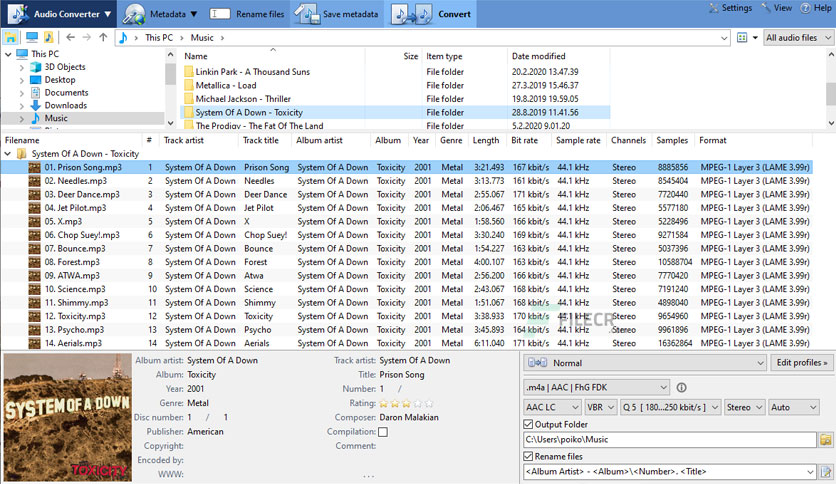Open the VBR mode dropdown

(x=601, y=407)
